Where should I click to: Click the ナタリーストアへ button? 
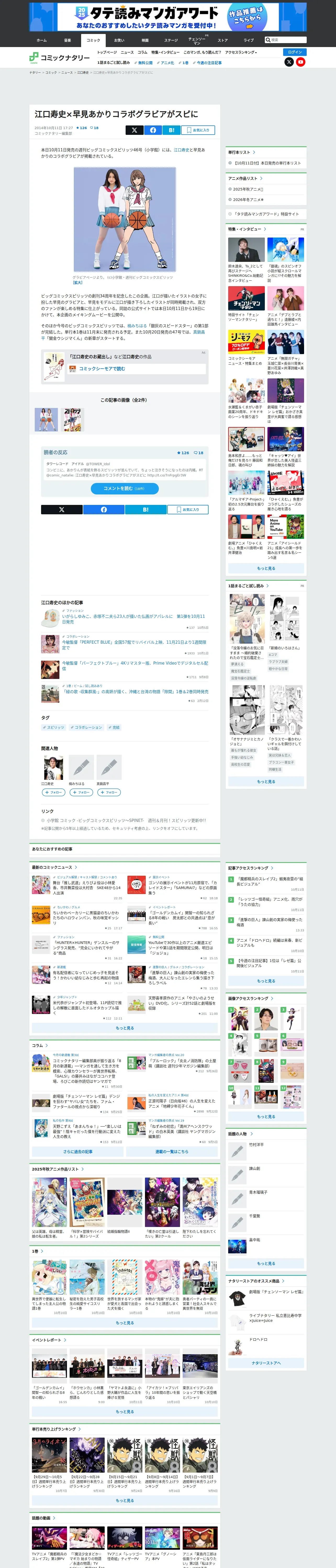(266, 1363)
